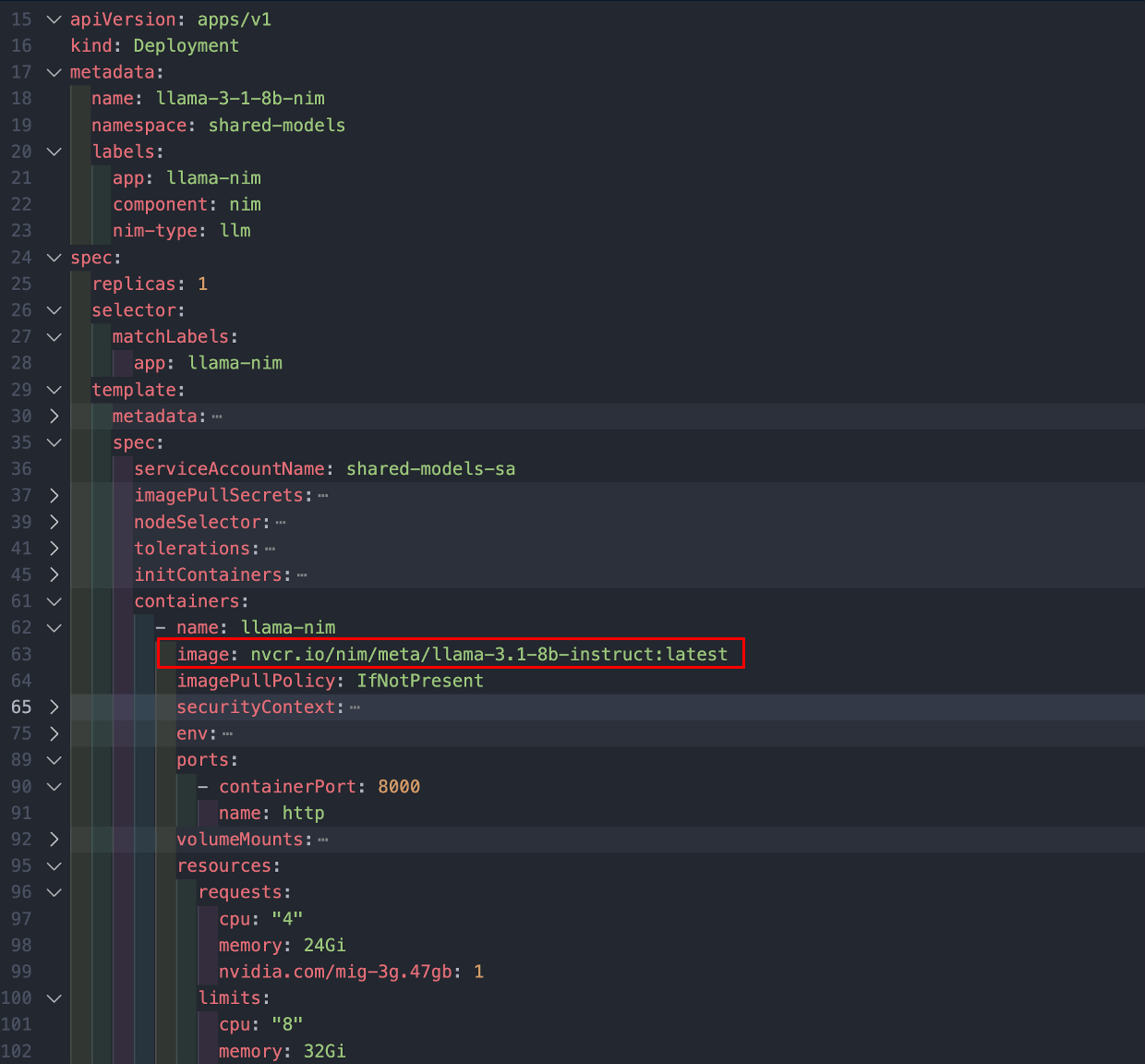Expand the folded nodeSelector section
Image resolution: width=1145 pixels, height=1064 pixels.
(54, 522)
